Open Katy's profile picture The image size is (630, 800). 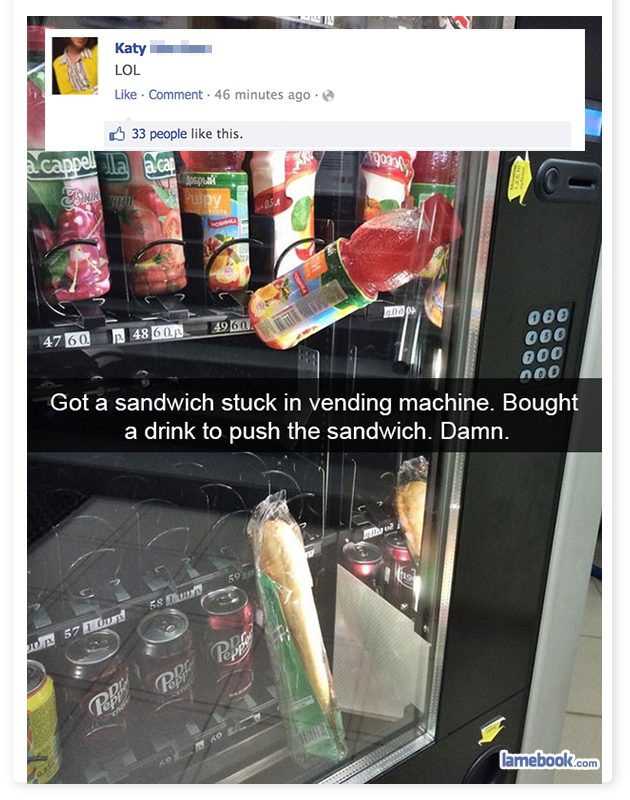pos(74,65)
